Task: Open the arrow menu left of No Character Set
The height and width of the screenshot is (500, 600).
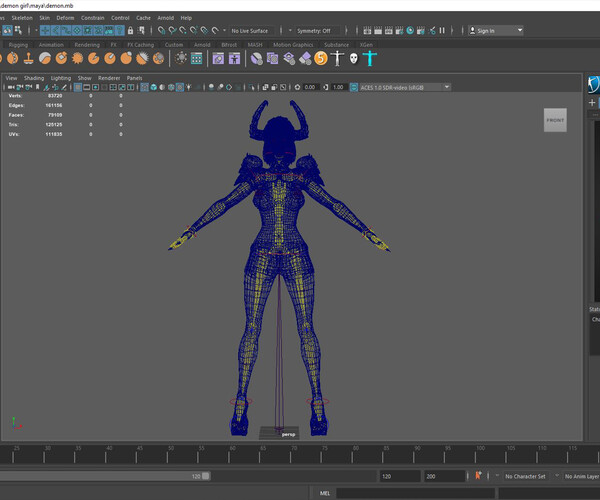Action: 497,476
